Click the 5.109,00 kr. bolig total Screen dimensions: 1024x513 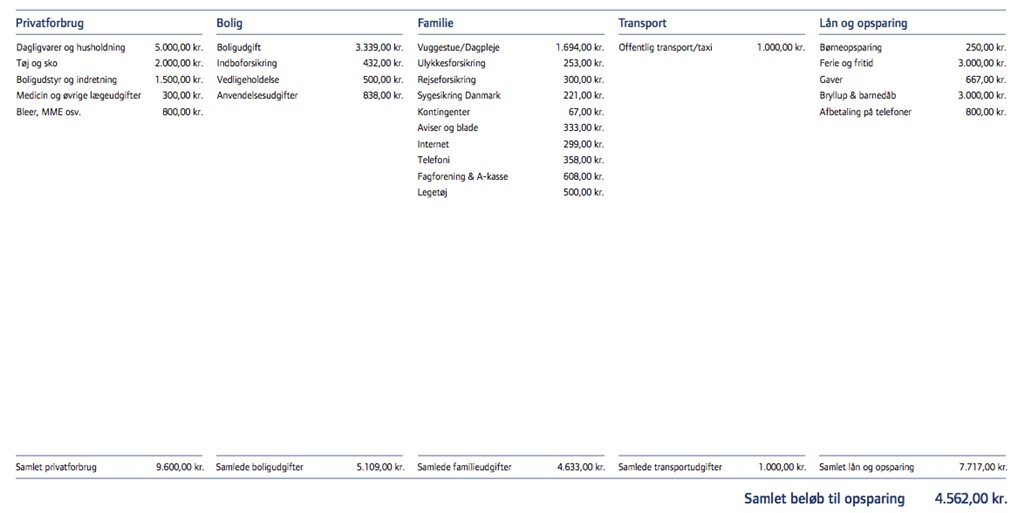[381, 467]
